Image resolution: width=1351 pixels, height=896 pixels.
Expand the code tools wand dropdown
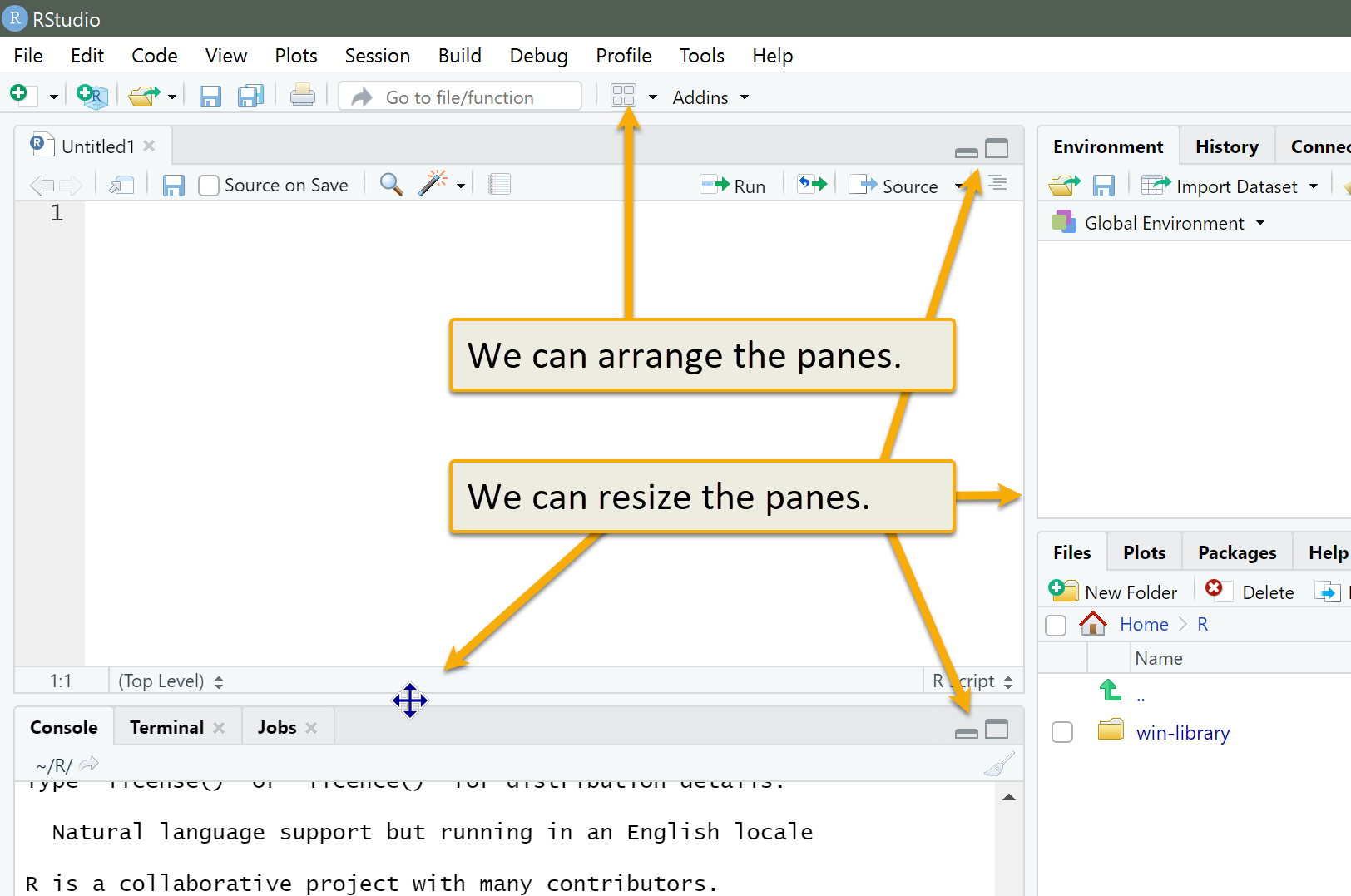[461, 186]
